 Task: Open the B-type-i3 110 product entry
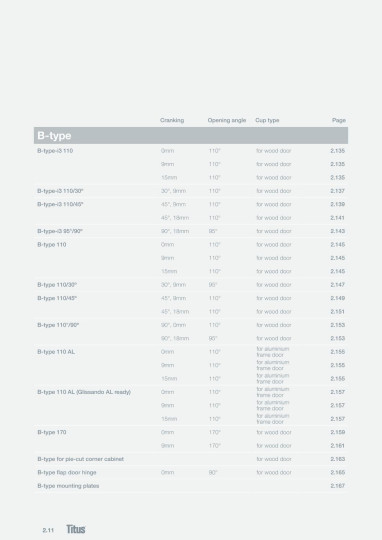pos(55,150)
